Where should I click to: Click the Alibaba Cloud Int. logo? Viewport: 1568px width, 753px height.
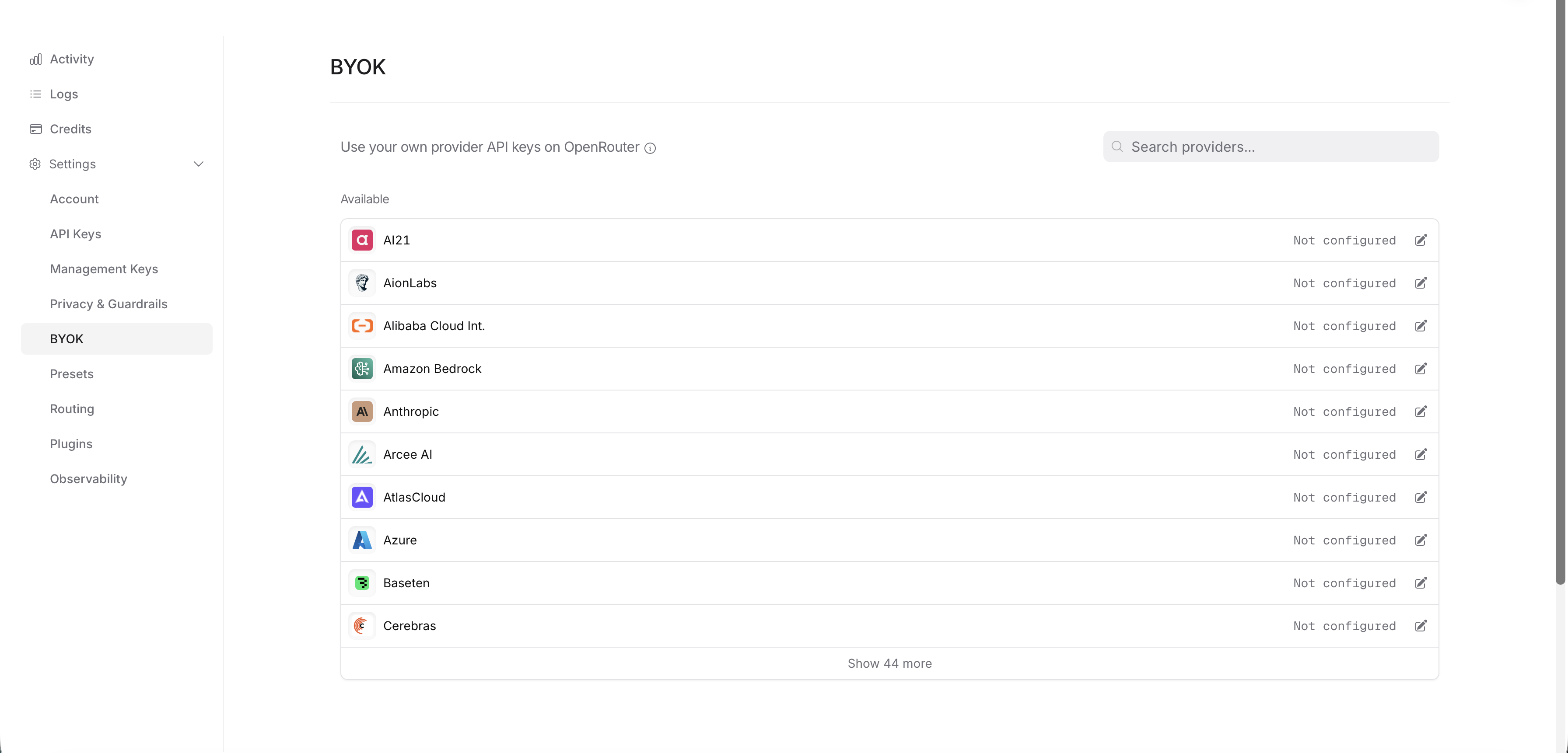(x=362, y=326)
